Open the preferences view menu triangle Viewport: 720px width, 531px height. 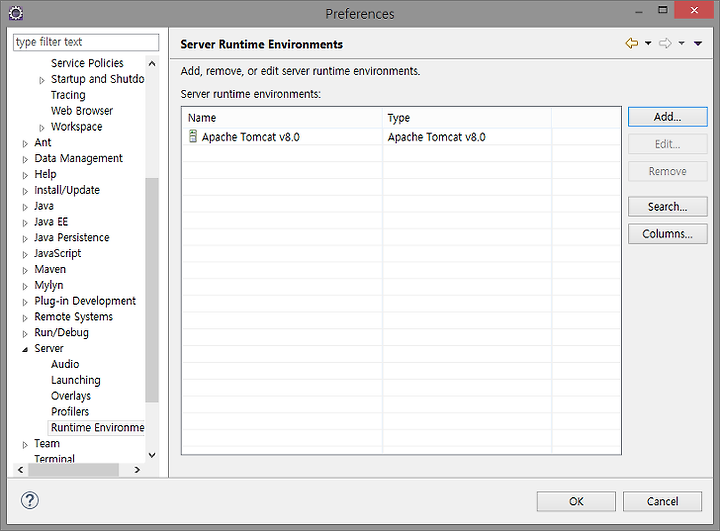pyautogui.click(x=698, y=43)
